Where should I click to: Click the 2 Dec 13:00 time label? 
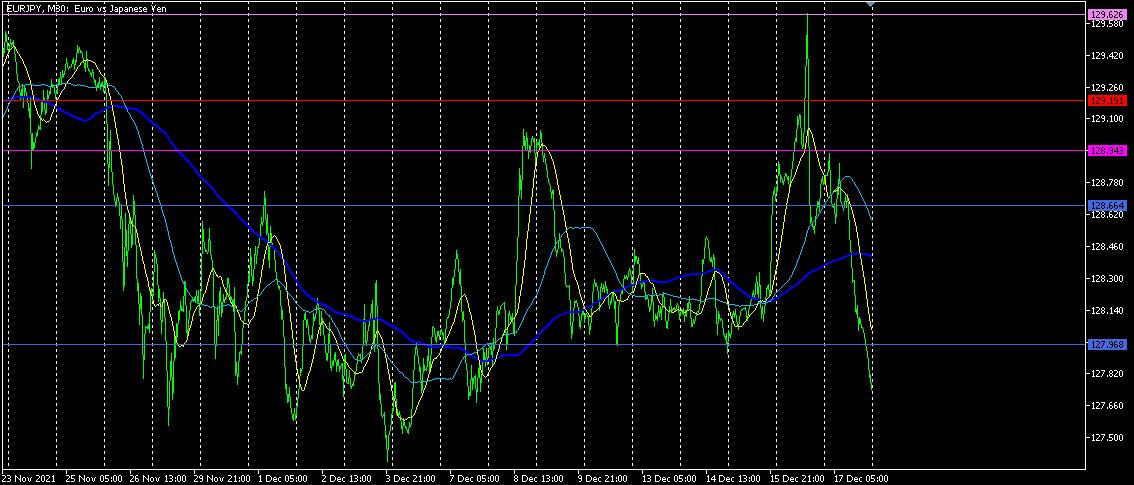point(345,478)
